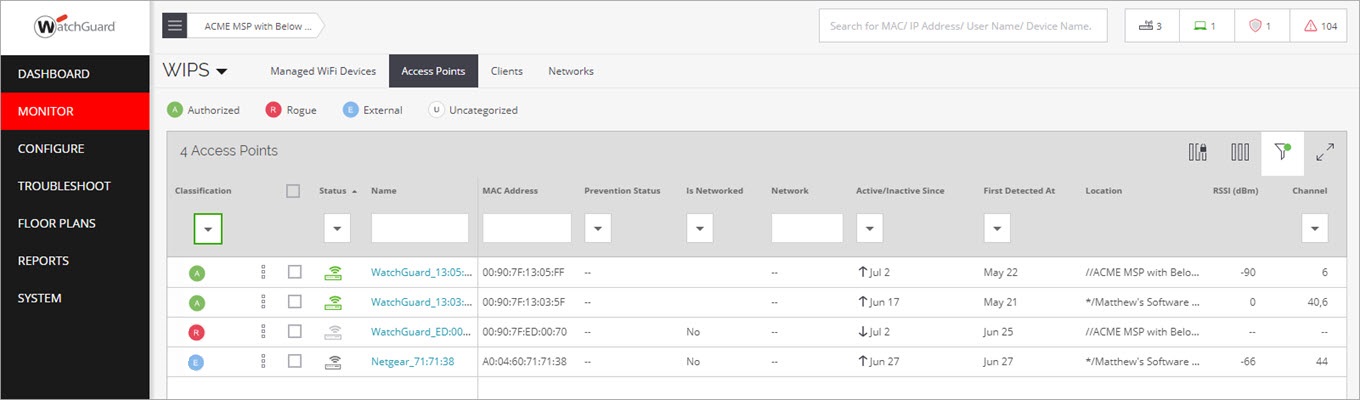Open TROUBLESHOOT in sidebar
1360x400 pixels.
75,186
